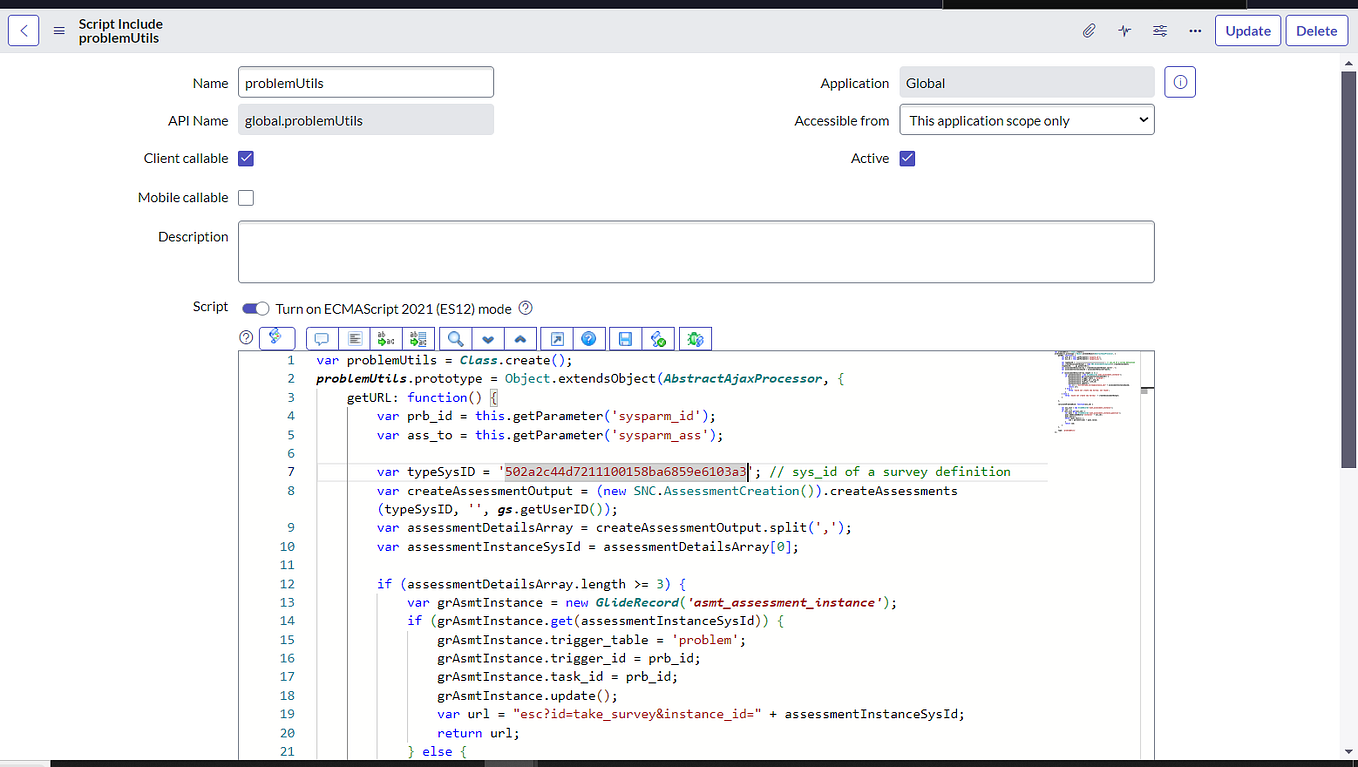Open the Replace icon in the script toolbar

[x=386, y=338]
